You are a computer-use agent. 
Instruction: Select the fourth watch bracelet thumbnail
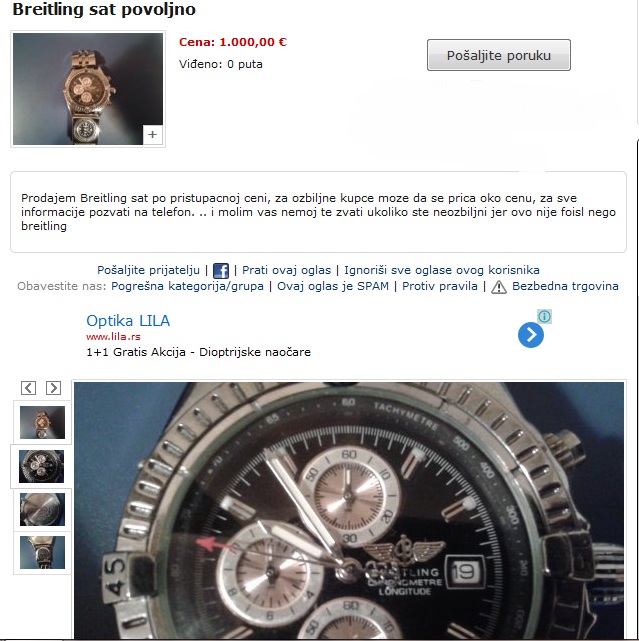[x=43, y=552]
